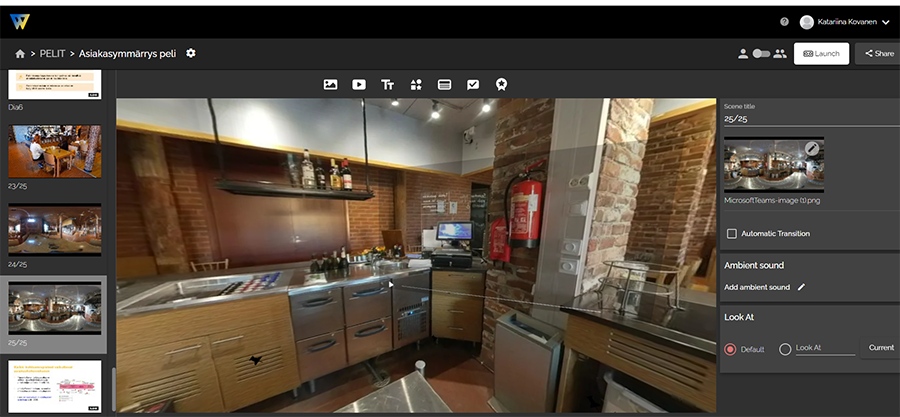The image size is (900, 417).
Task: Click the Share button
Action: (x=878, y=54)
